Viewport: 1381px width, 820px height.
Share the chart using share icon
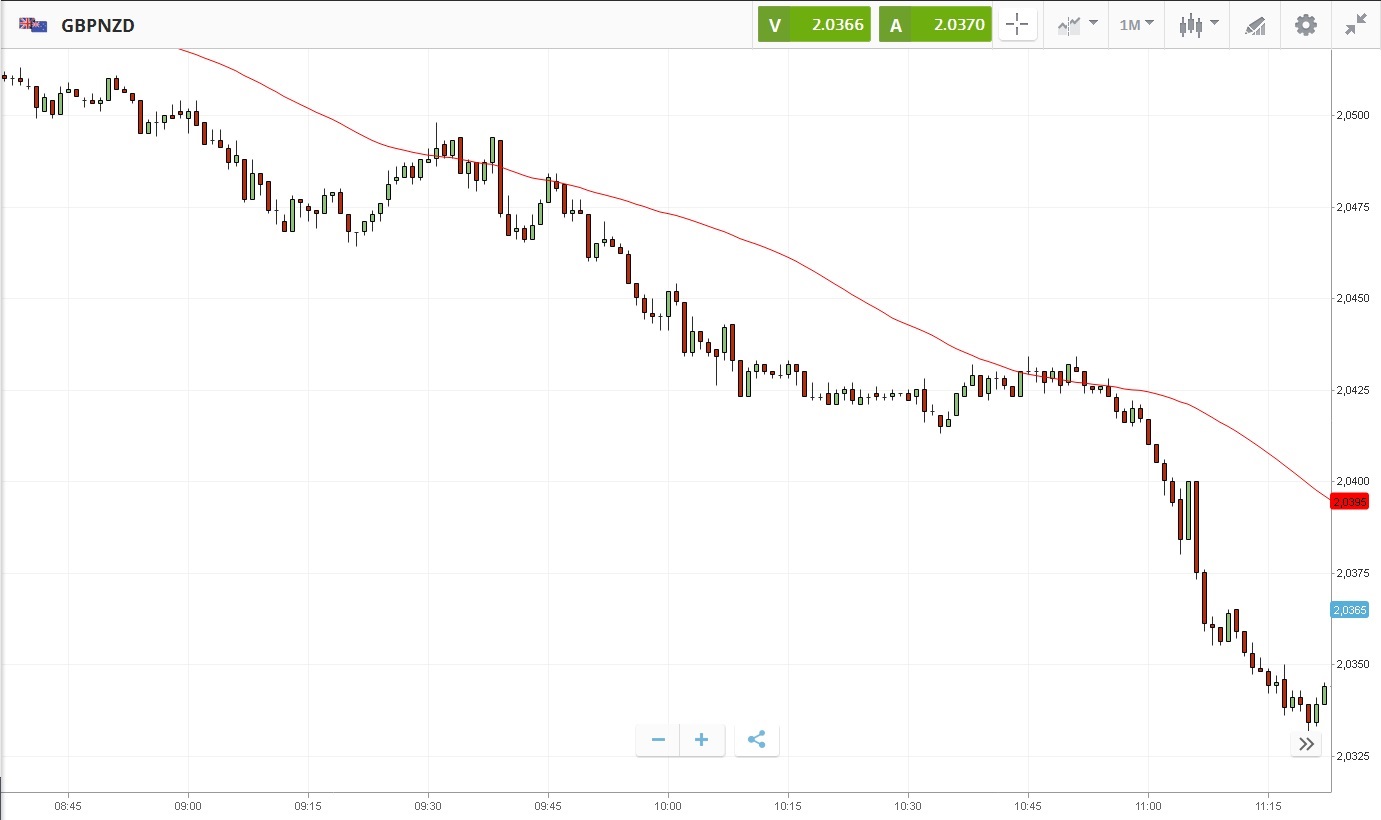tap(757, 740)
